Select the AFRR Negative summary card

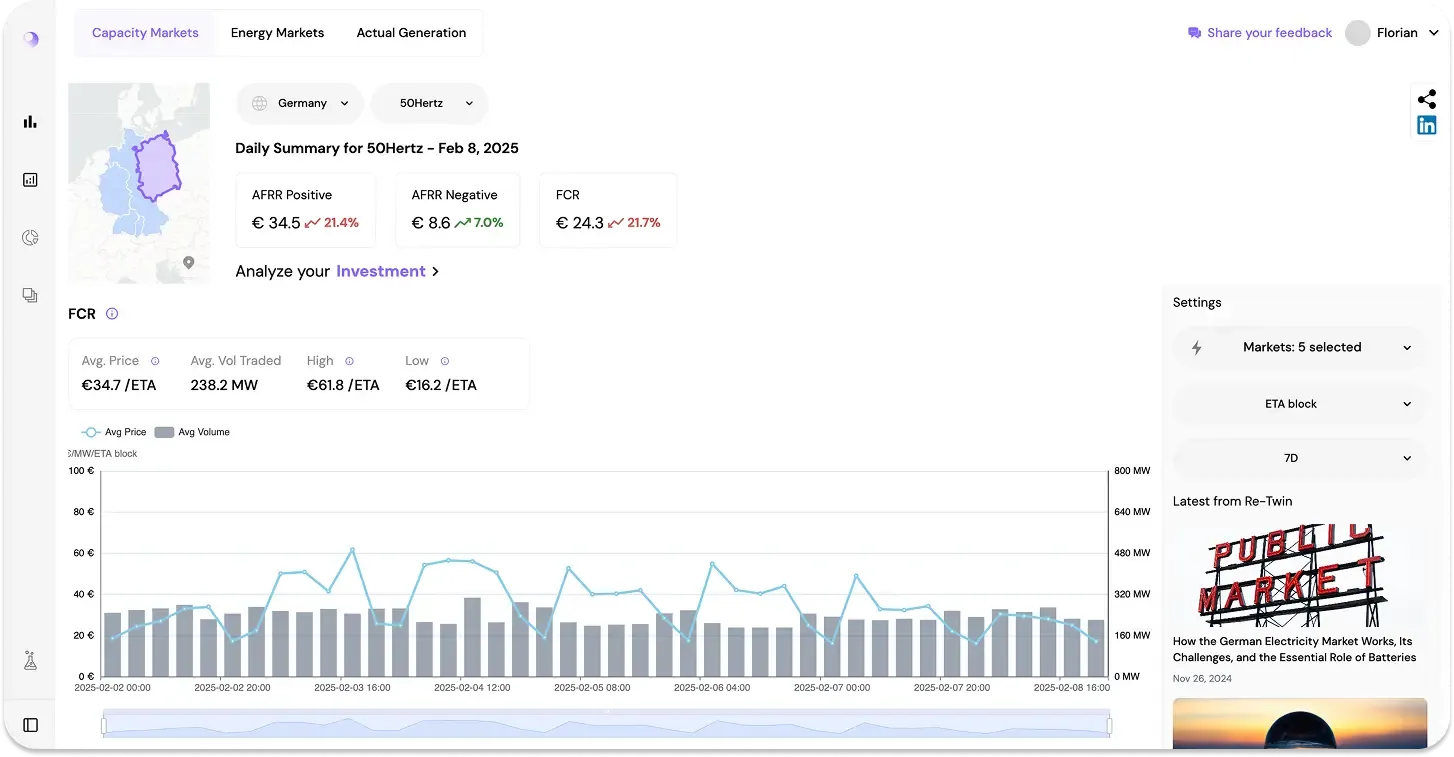(457, 210)
